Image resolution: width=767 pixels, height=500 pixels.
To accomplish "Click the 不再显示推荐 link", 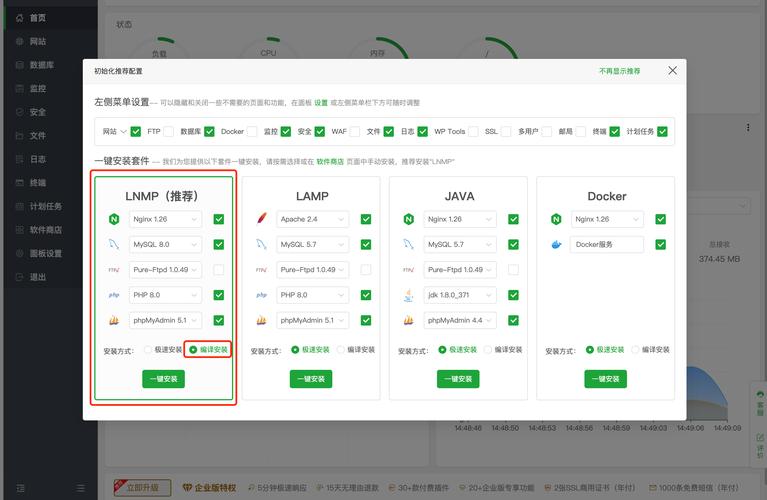I will tap(619, 71).
